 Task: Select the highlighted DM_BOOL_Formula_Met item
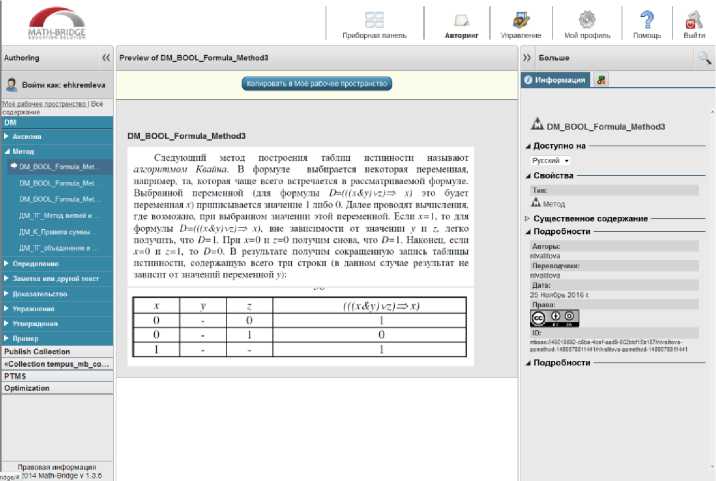click(x=57, y=167)
